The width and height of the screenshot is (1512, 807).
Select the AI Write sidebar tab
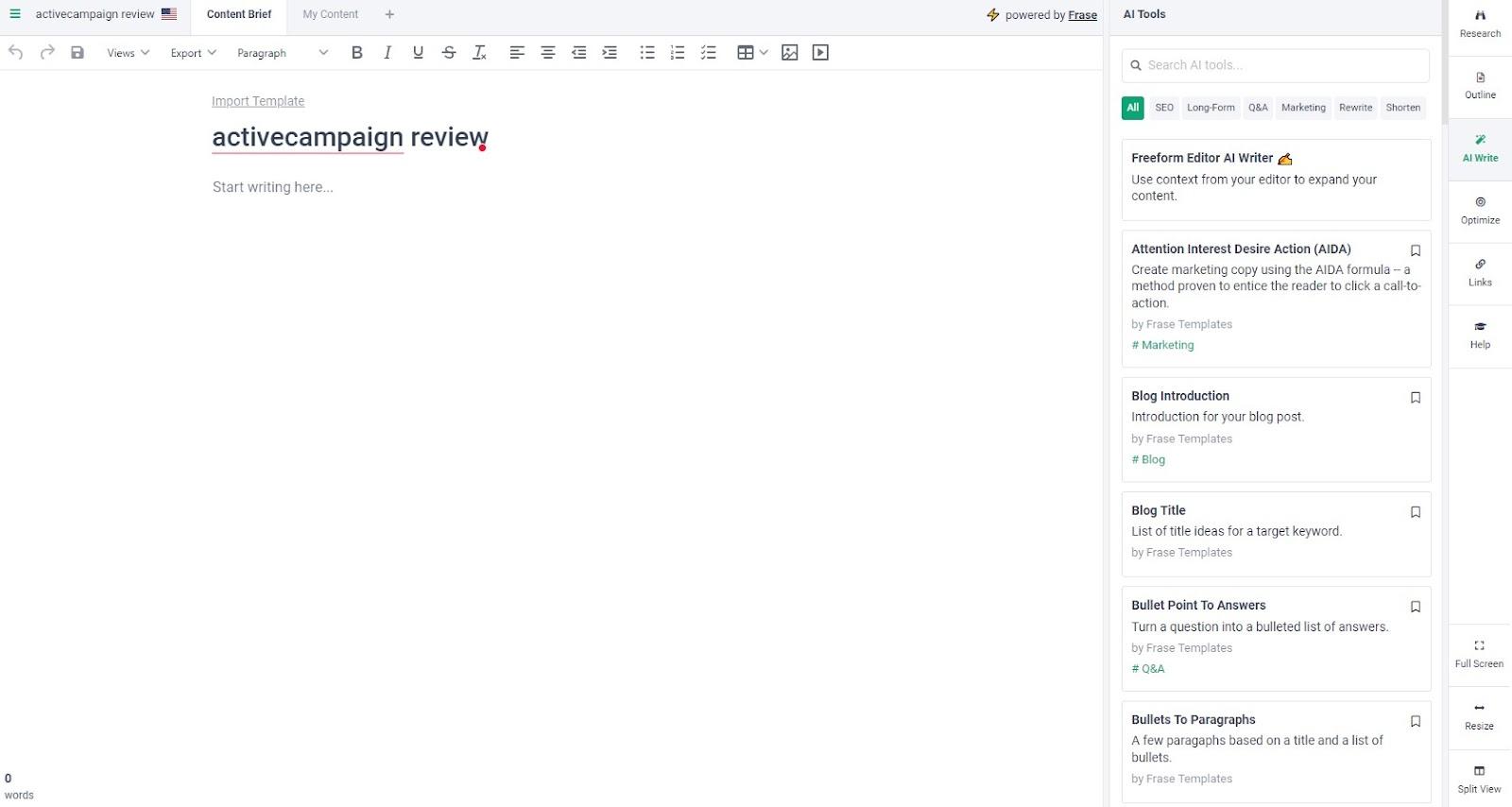1480,148
